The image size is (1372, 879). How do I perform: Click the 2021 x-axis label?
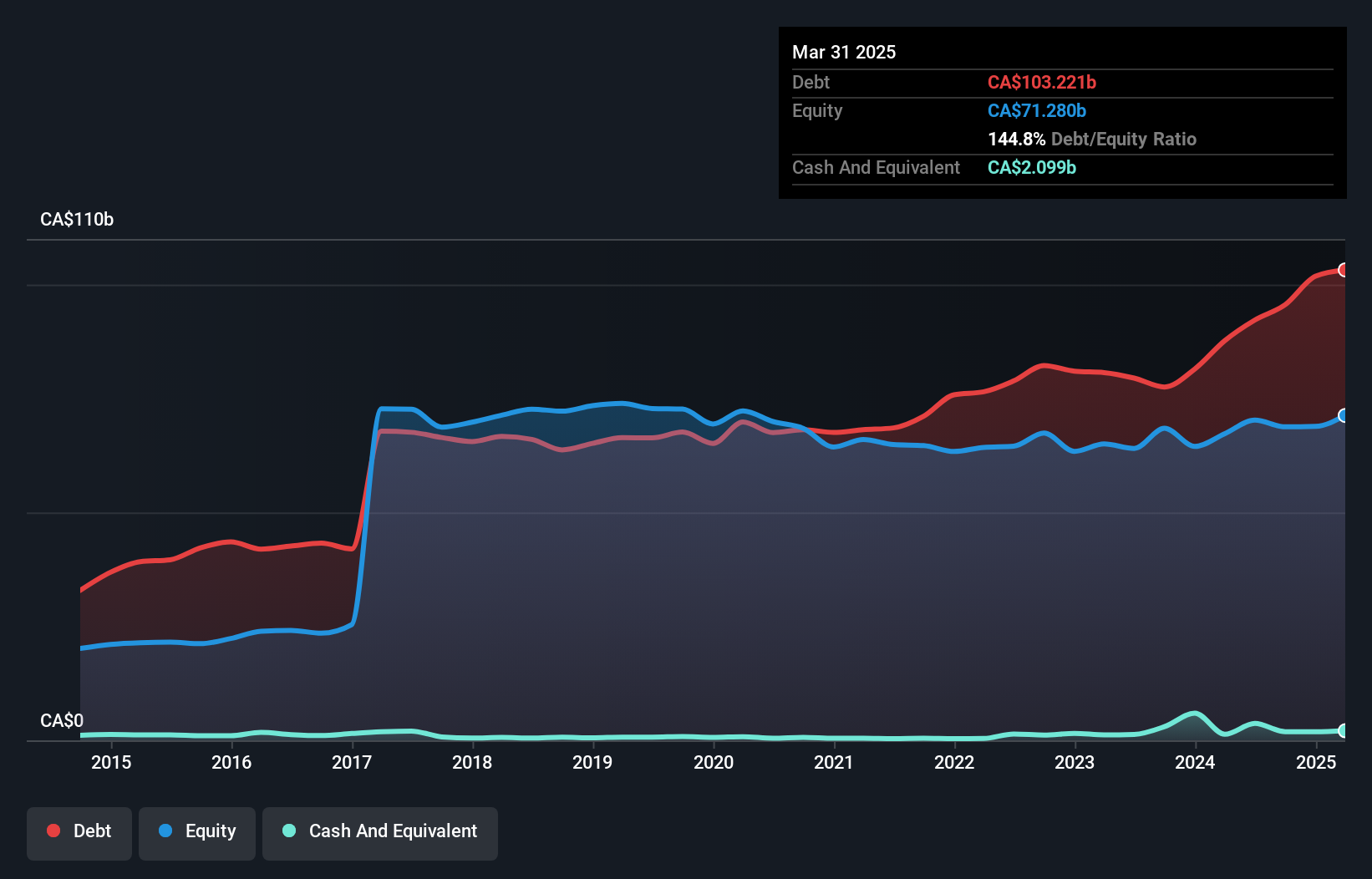pos(834,762)
